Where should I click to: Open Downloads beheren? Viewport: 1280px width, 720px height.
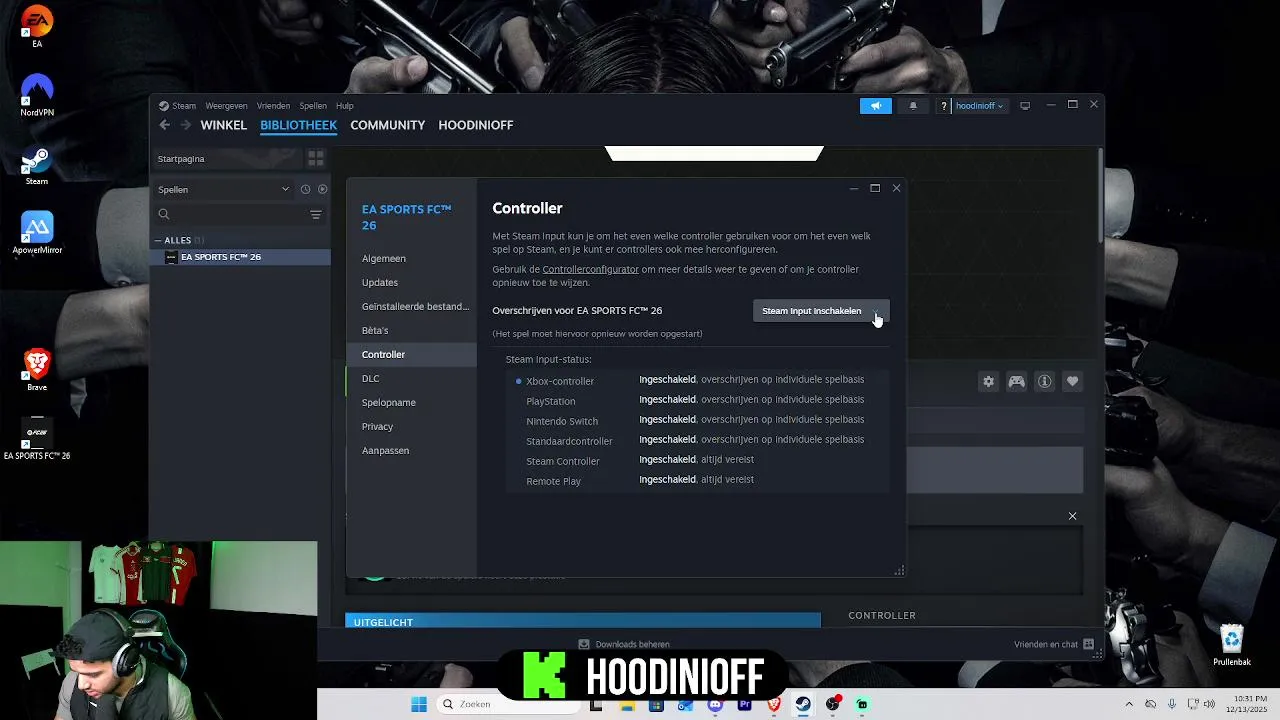624,644
